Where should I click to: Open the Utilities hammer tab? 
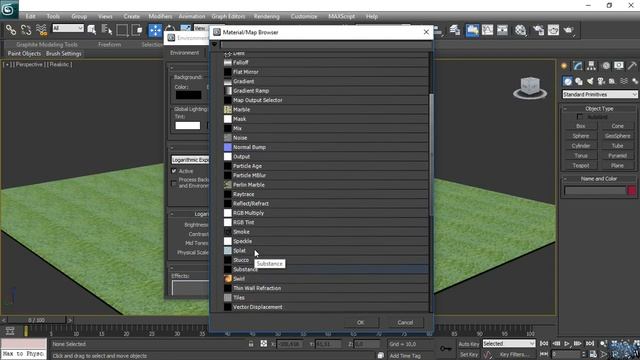[x=632, y=66]
